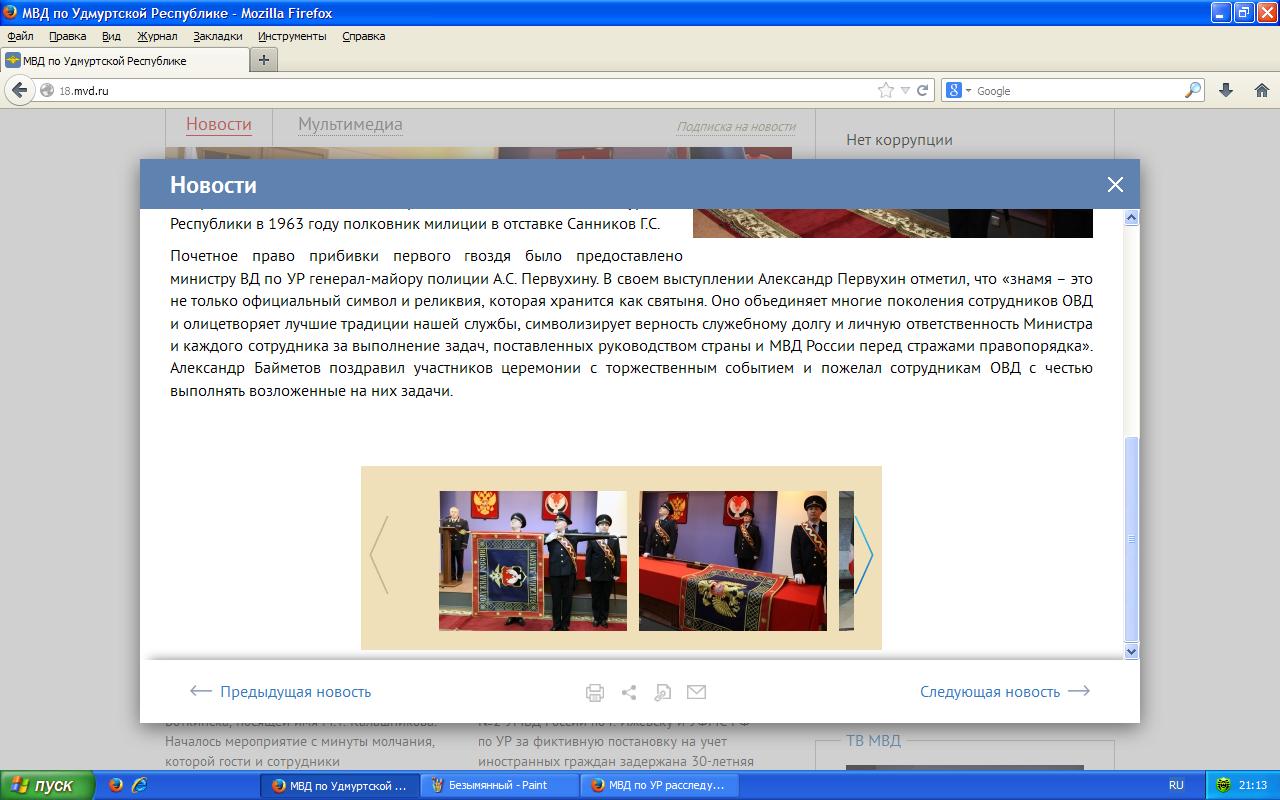1280x800 pixels.
Task: Select the МВД по Удмуртской Республике tab
Action: [x=124, y=60]
